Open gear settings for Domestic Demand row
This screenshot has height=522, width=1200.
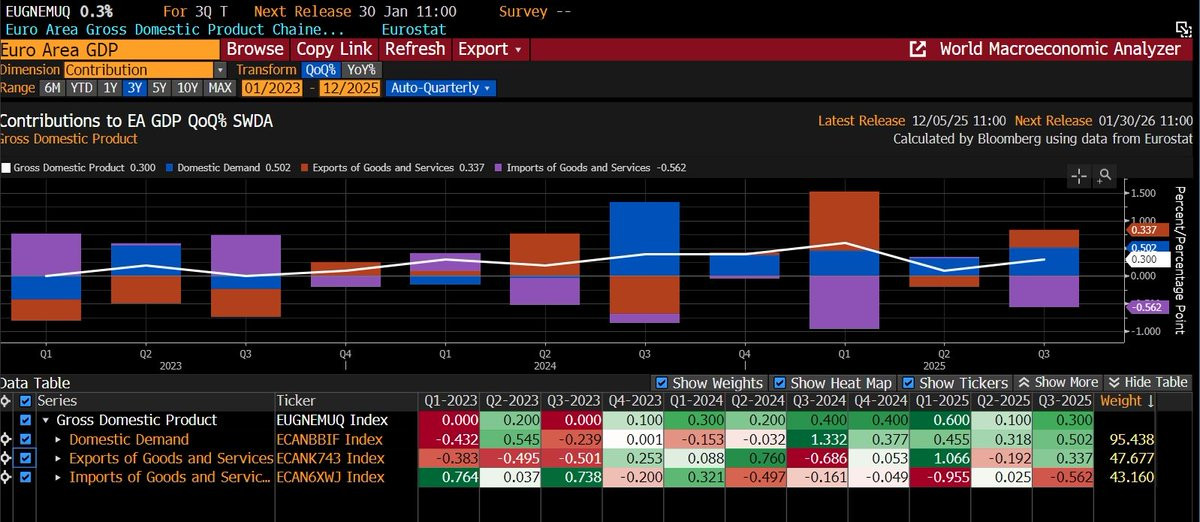[7, 439]
